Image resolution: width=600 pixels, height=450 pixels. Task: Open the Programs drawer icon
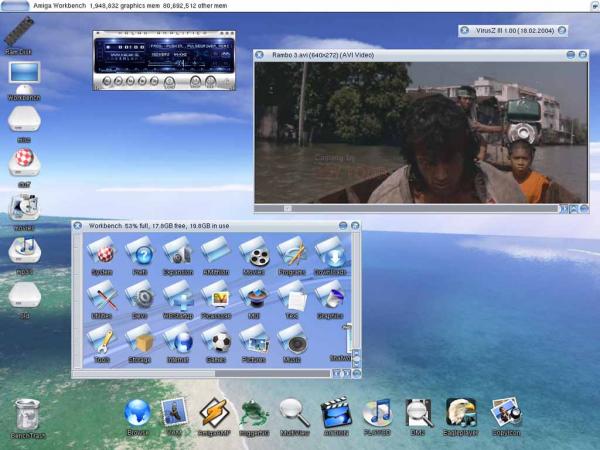pyautogui.click(x=292, y=256)
